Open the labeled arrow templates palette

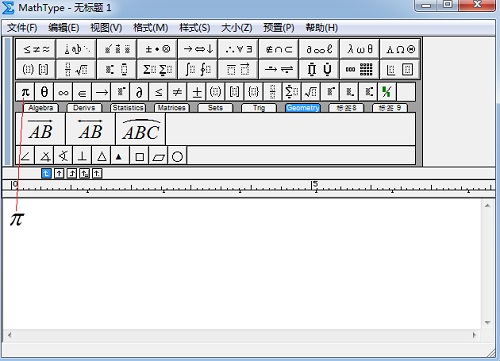click(279, 69)
